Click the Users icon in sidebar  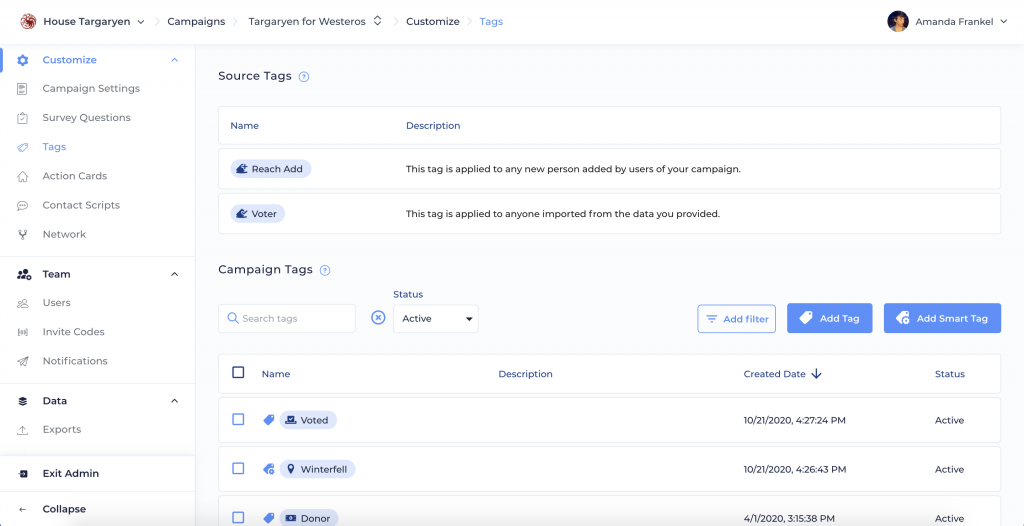[x=23, y=303]
